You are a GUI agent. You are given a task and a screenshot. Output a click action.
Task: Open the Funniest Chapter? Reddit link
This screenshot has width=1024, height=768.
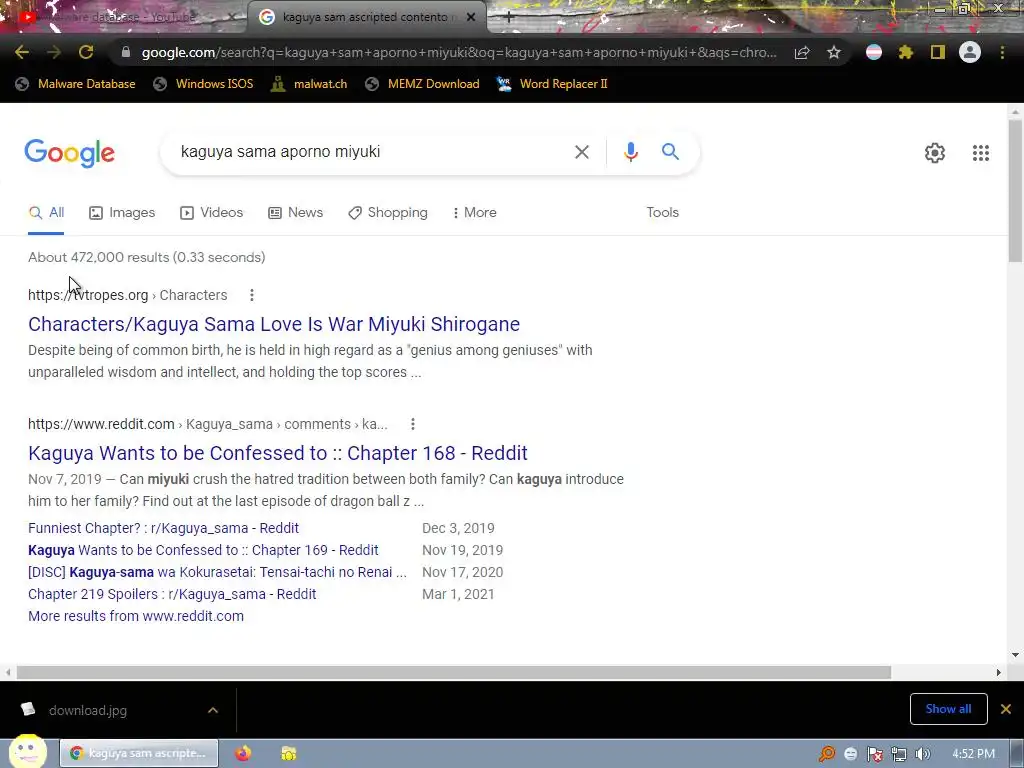(163, 528)
